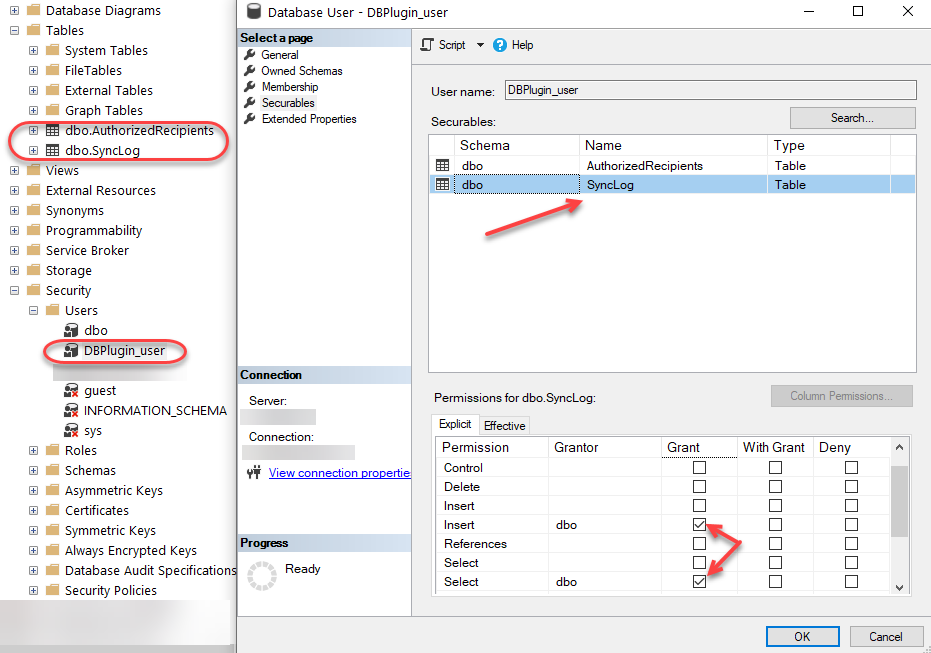
Task: Toggle With Grant for Select permission
Action: click(x=775, y=581)
